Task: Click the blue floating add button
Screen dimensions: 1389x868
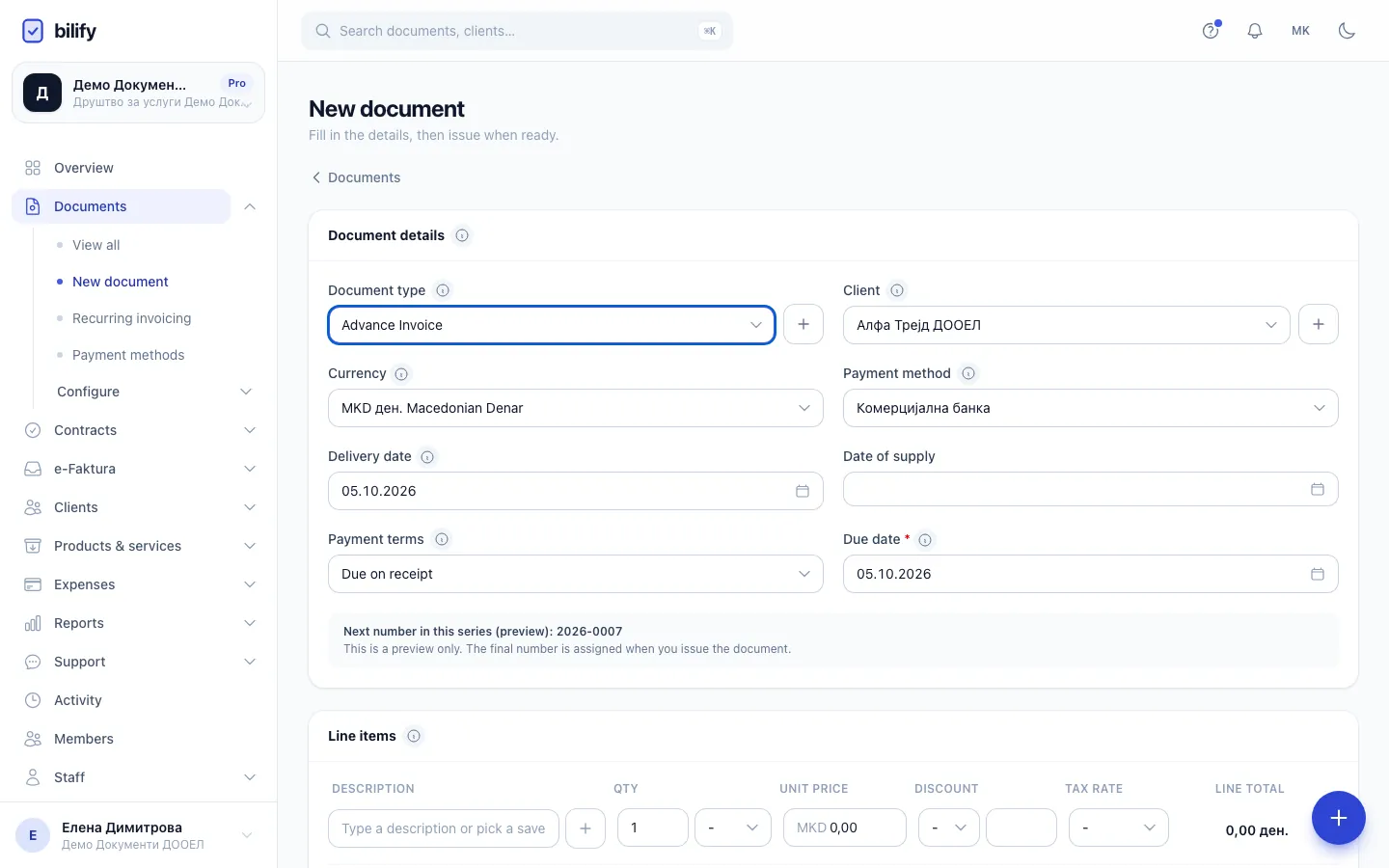Action: tap(1339, 818)
